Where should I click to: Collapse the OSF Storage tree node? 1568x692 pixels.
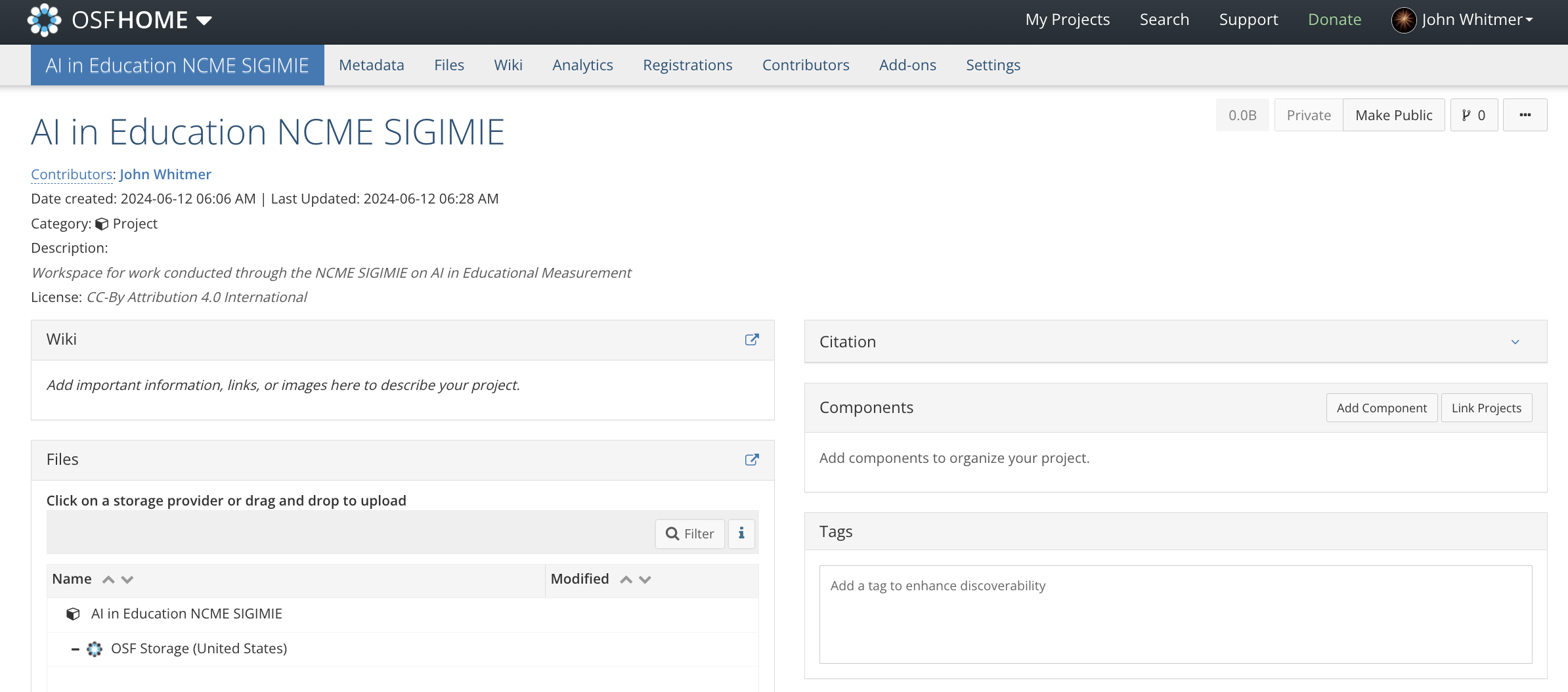76,649
